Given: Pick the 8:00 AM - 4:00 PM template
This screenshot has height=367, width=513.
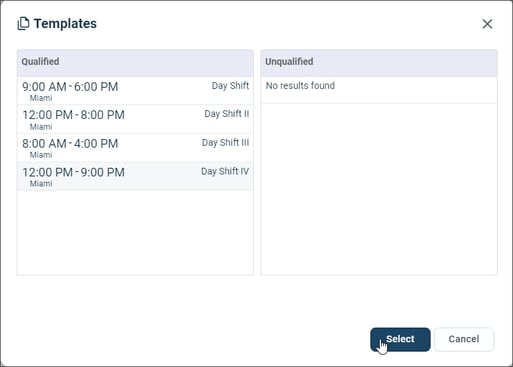Looking at the screenshot, I should tap(135, 148).
